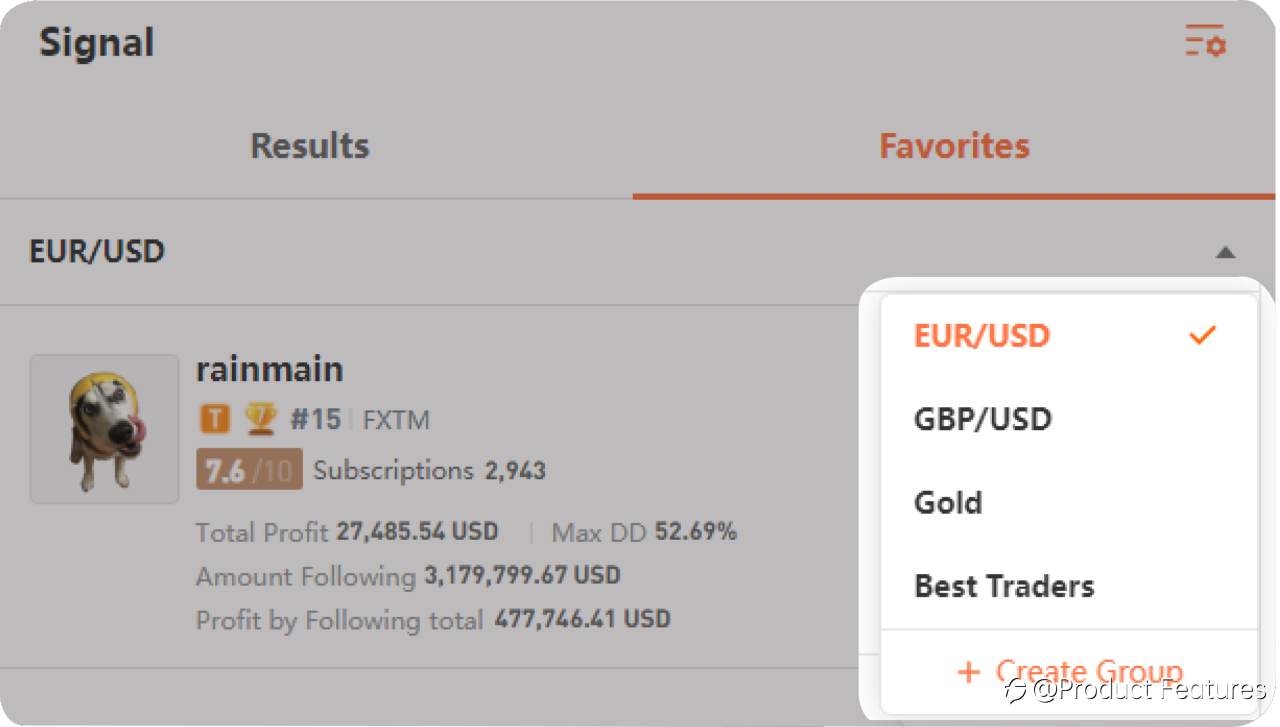The height and width of the screenshot is (727, 1280).
Task: Switch to the Favorites tab
Action: (954, 146)
